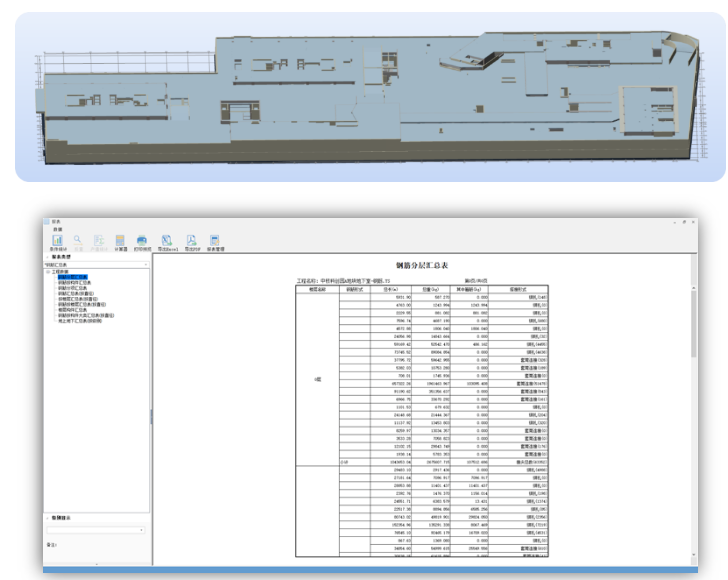Image resolution: width=728 pixels, height=580 pixels.
Task: Click the magnifier search icon in toolbar
Action: click(78, 240)
